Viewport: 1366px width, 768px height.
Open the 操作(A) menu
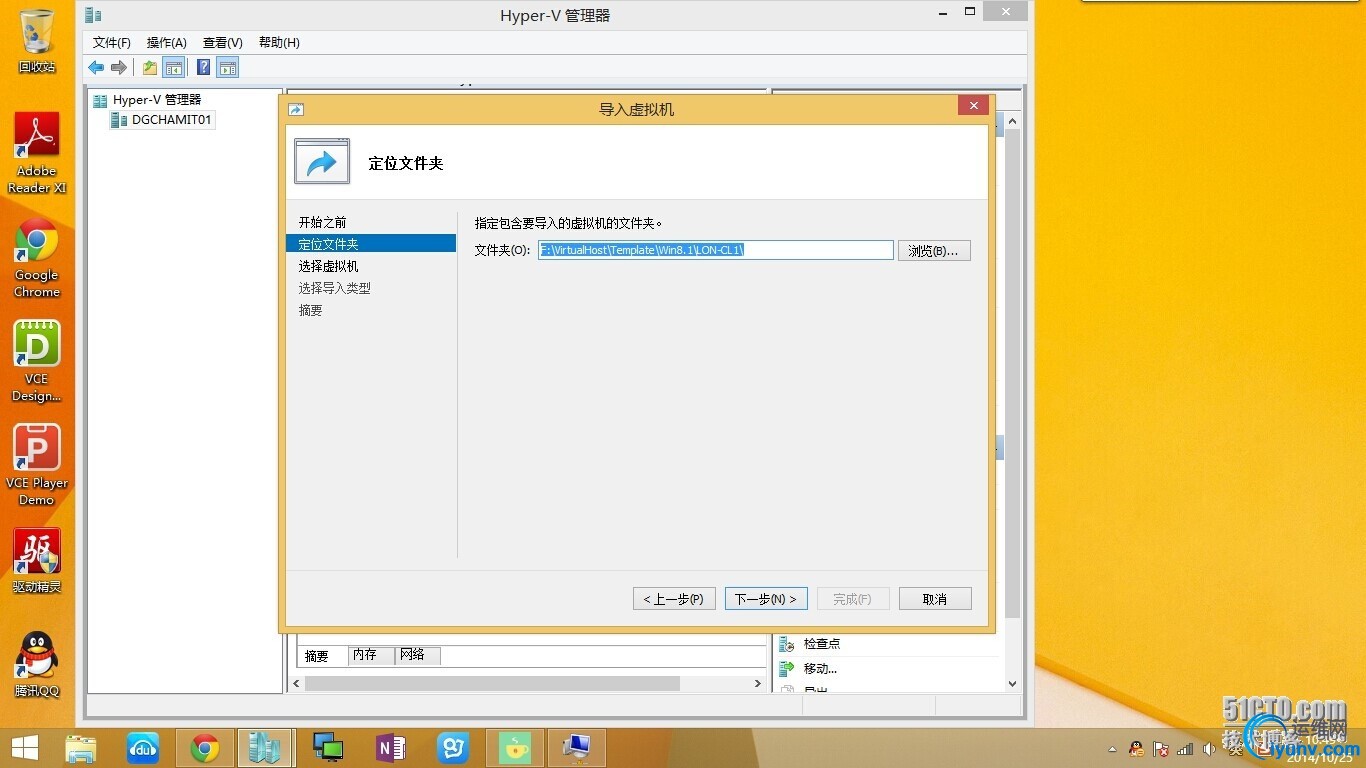pos(167,43)
